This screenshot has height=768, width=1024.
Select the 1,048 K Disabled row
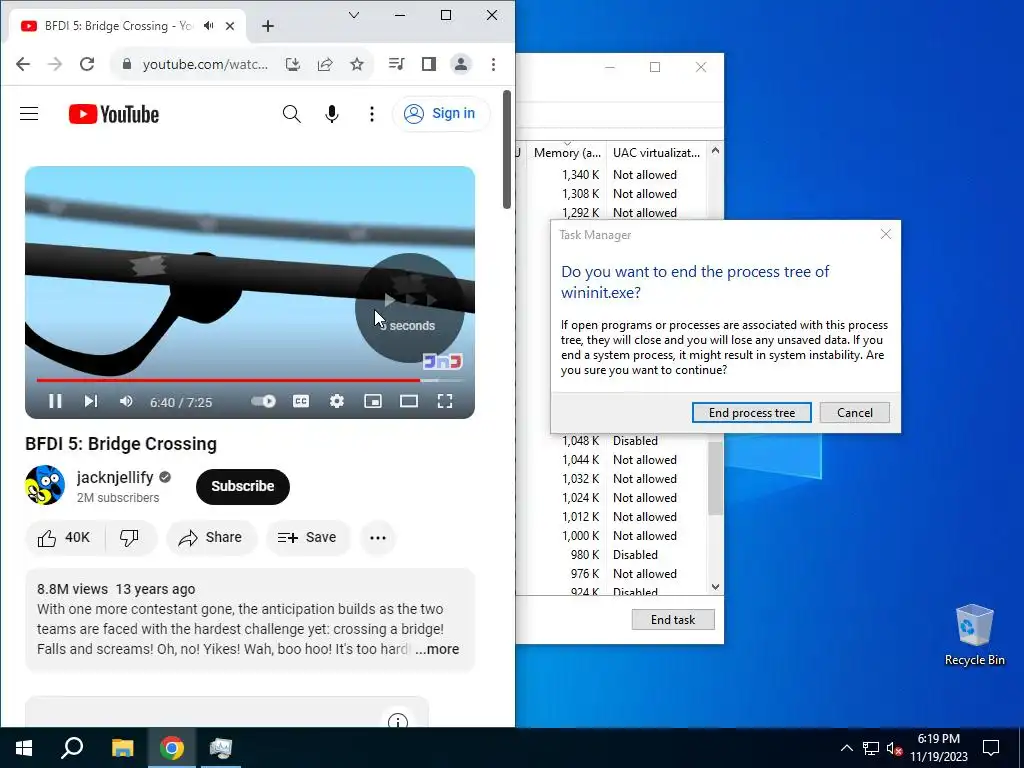611,441
